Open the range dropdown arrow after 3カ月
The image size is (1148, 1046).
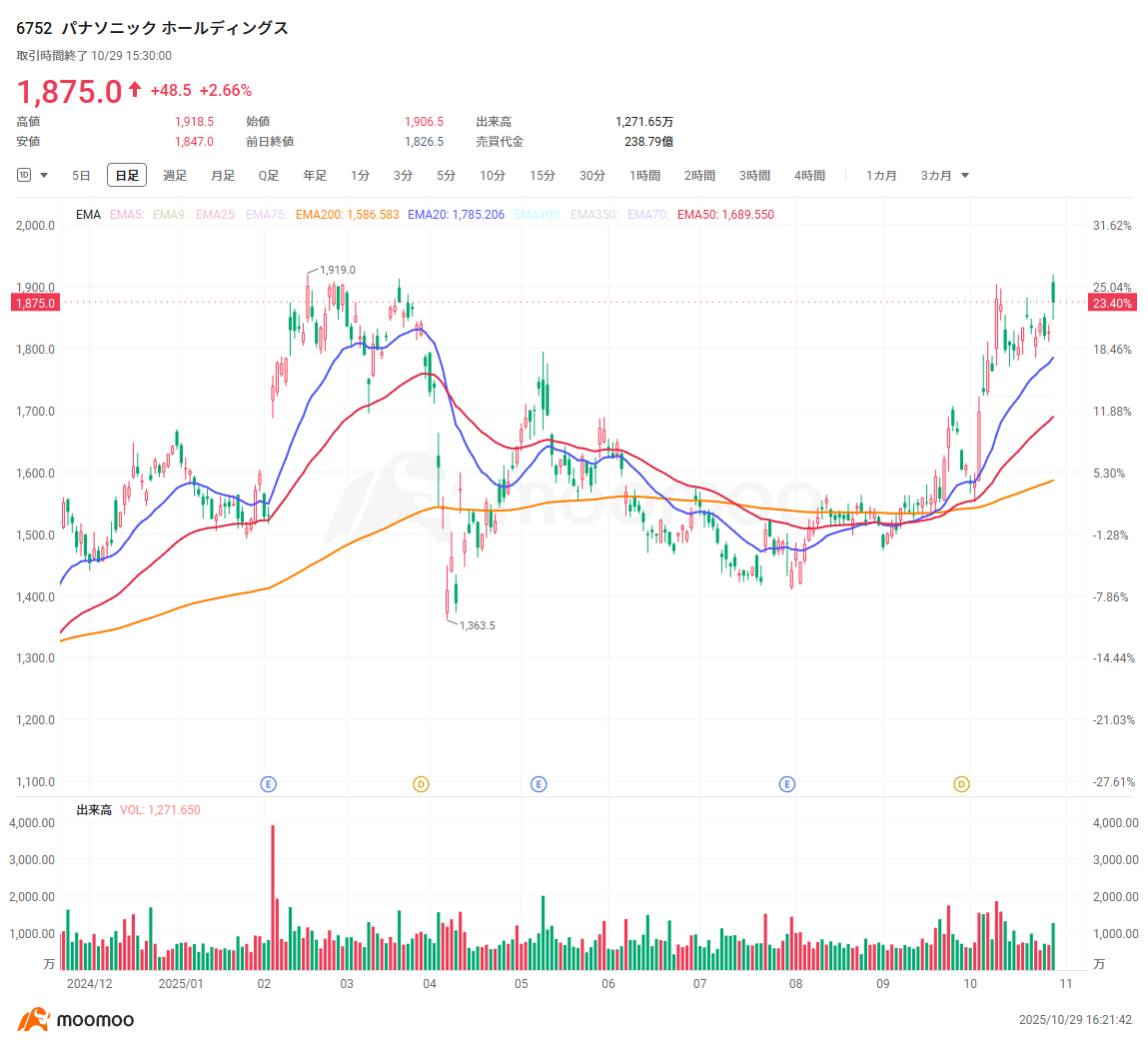tap(965, 176)
